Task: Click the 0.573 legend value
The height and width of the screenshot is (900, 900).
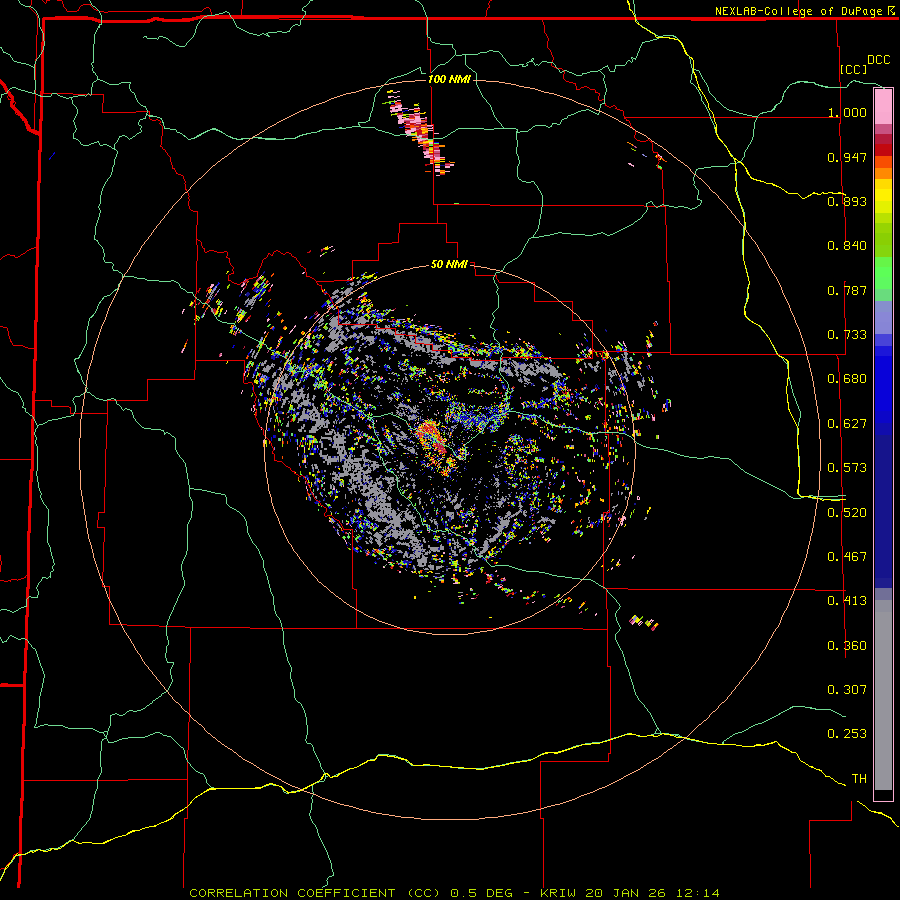Action: (x=847, y=468)
